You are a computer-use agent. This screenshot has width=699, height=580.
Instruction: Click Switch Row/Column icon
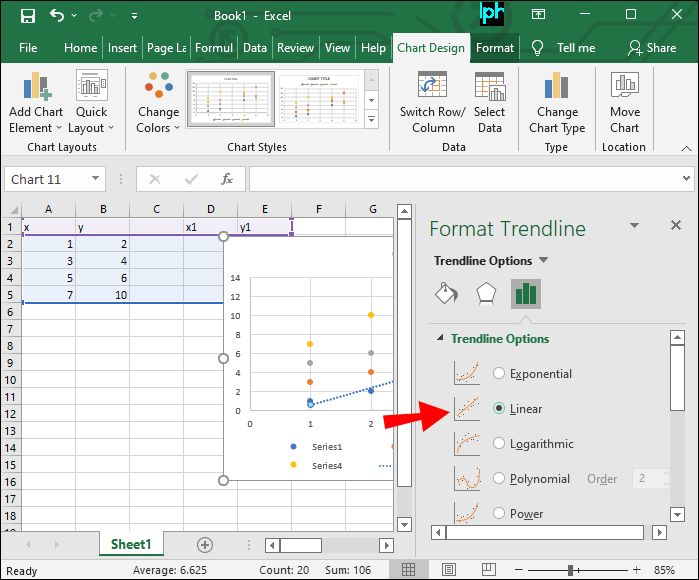coord(432,87)
